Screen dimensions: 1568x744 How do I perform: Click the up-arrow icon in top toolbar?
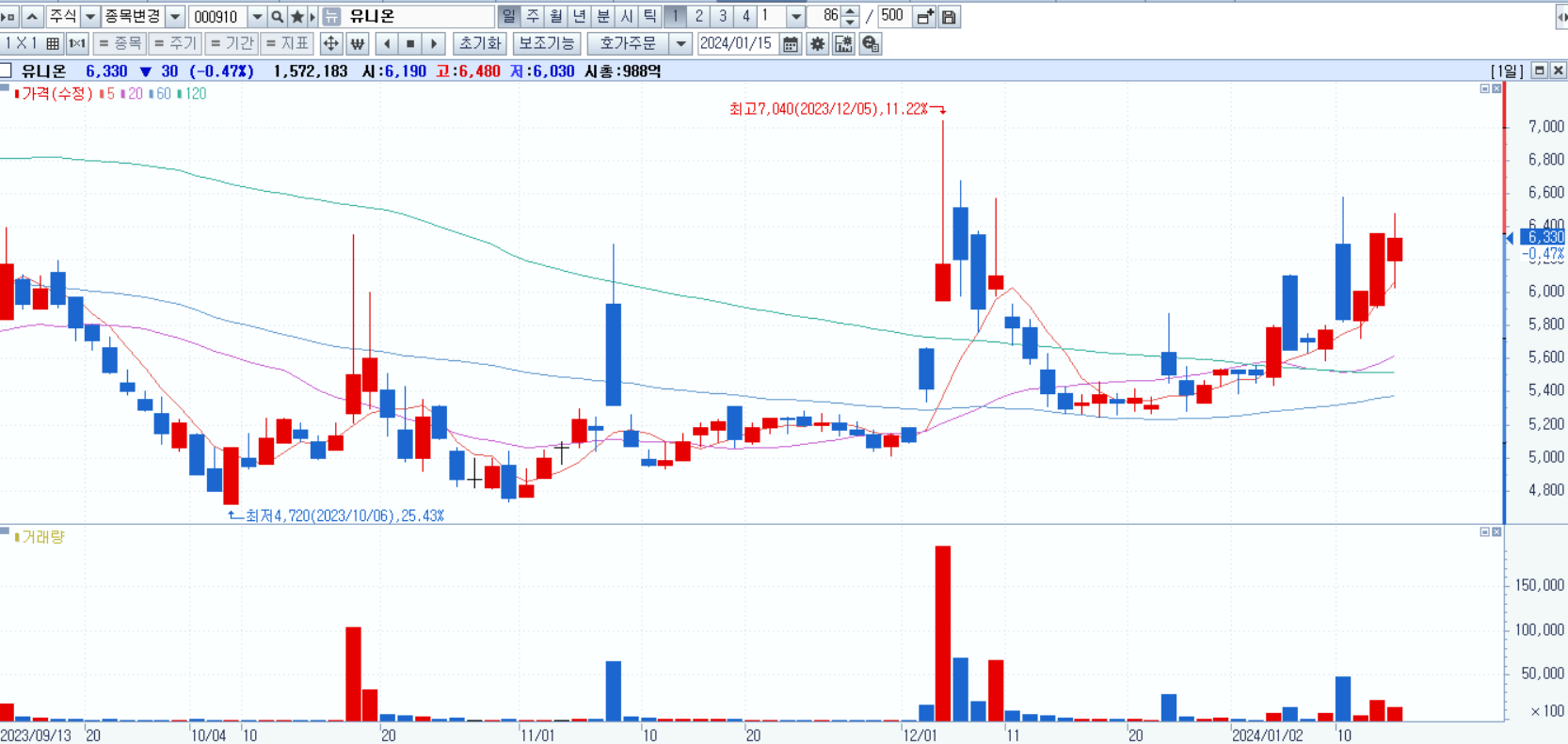pos(32,17)
